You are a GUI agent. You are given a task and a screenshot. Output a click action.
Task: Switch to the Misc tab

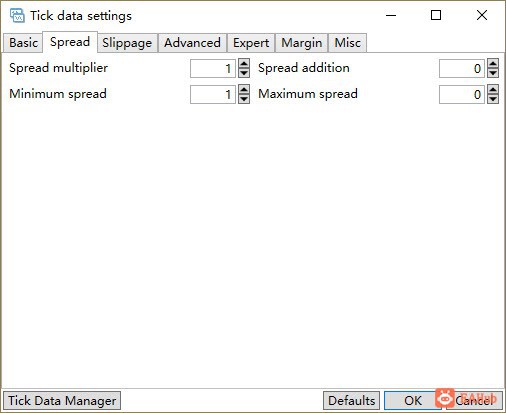[x=348, y=43]
